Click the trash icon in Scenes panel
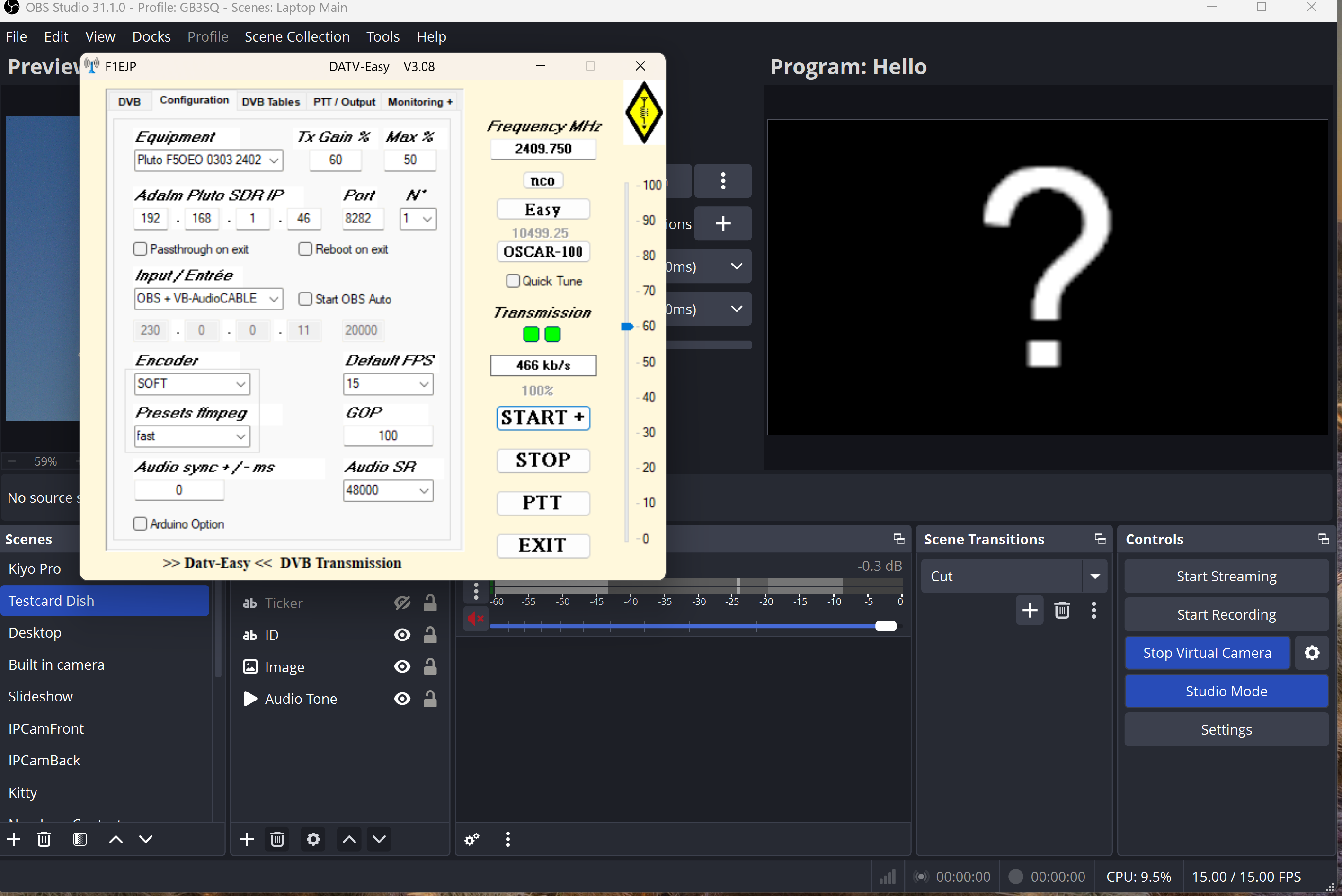This screenshot has height=896, width=1342. click(44, 839)
